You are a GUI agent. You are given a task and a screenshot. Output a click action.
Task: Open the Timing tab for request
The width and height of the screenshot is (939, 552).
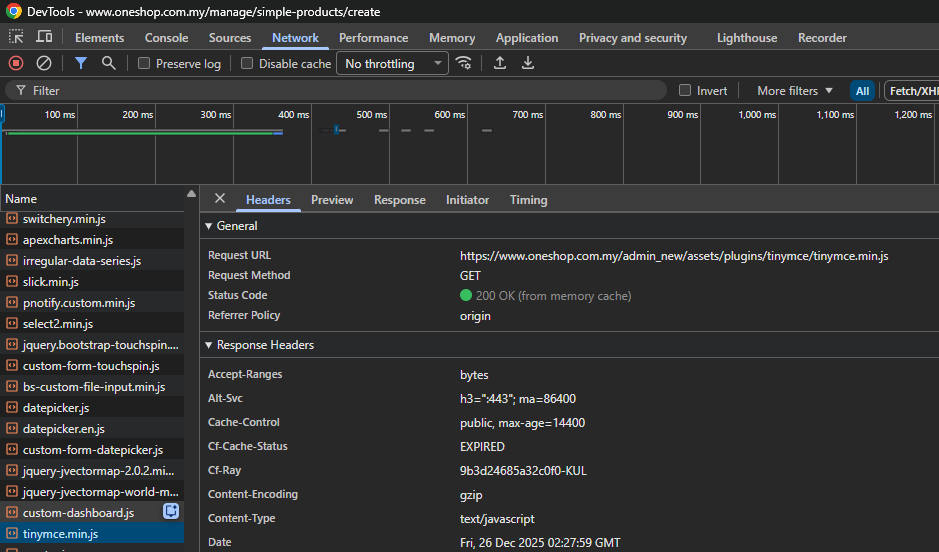click(528, 200)
